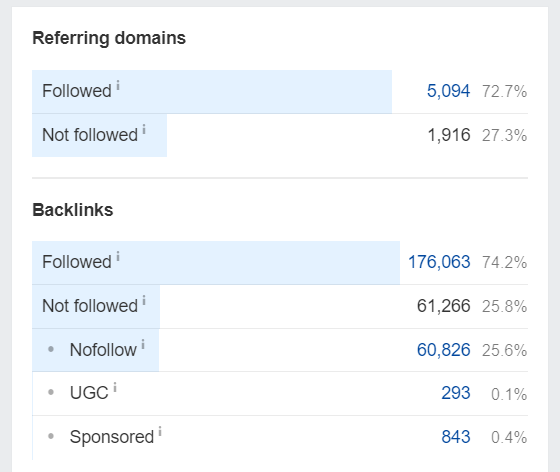Select the UGC row label
This screenshot has height=472, width=560.
pos(89,393)
